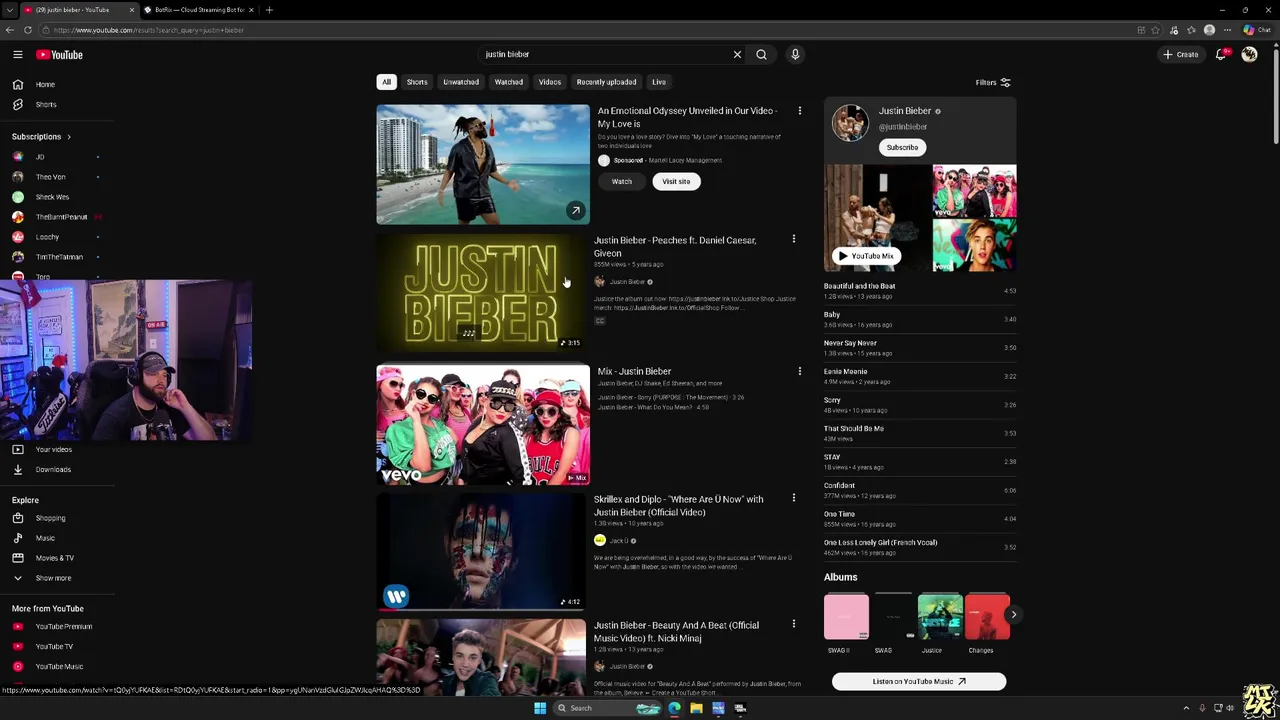Switch to the BotRix browser tab
The width and height of the screenshot is (1280, 720).
point(197,10)
